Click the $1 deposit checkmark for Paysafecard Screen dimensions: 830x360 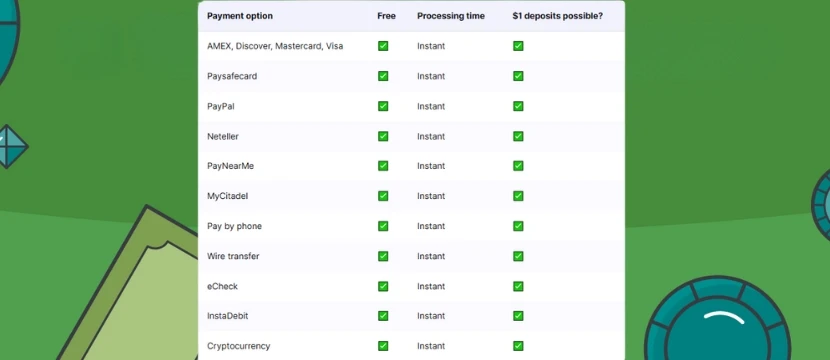pos(518,76)
